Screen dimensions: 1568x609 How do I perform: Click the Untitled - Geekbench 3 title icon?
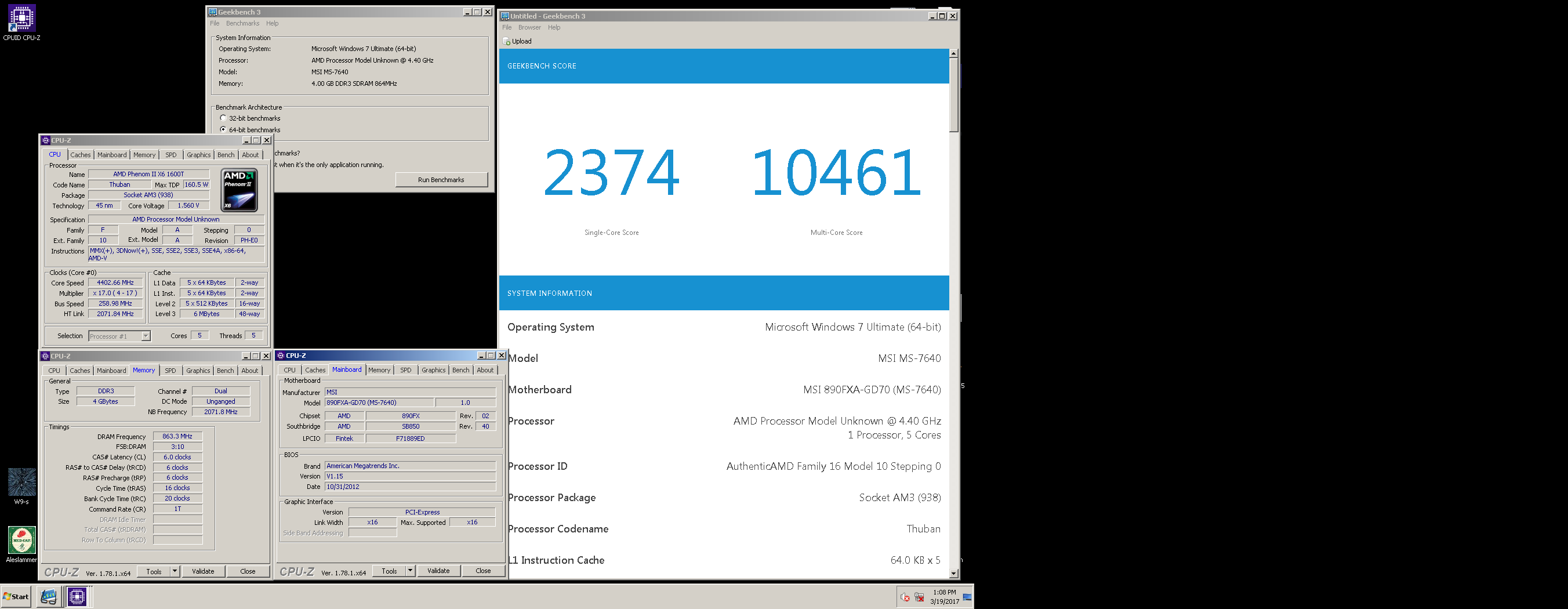click(x=504, y=16)
